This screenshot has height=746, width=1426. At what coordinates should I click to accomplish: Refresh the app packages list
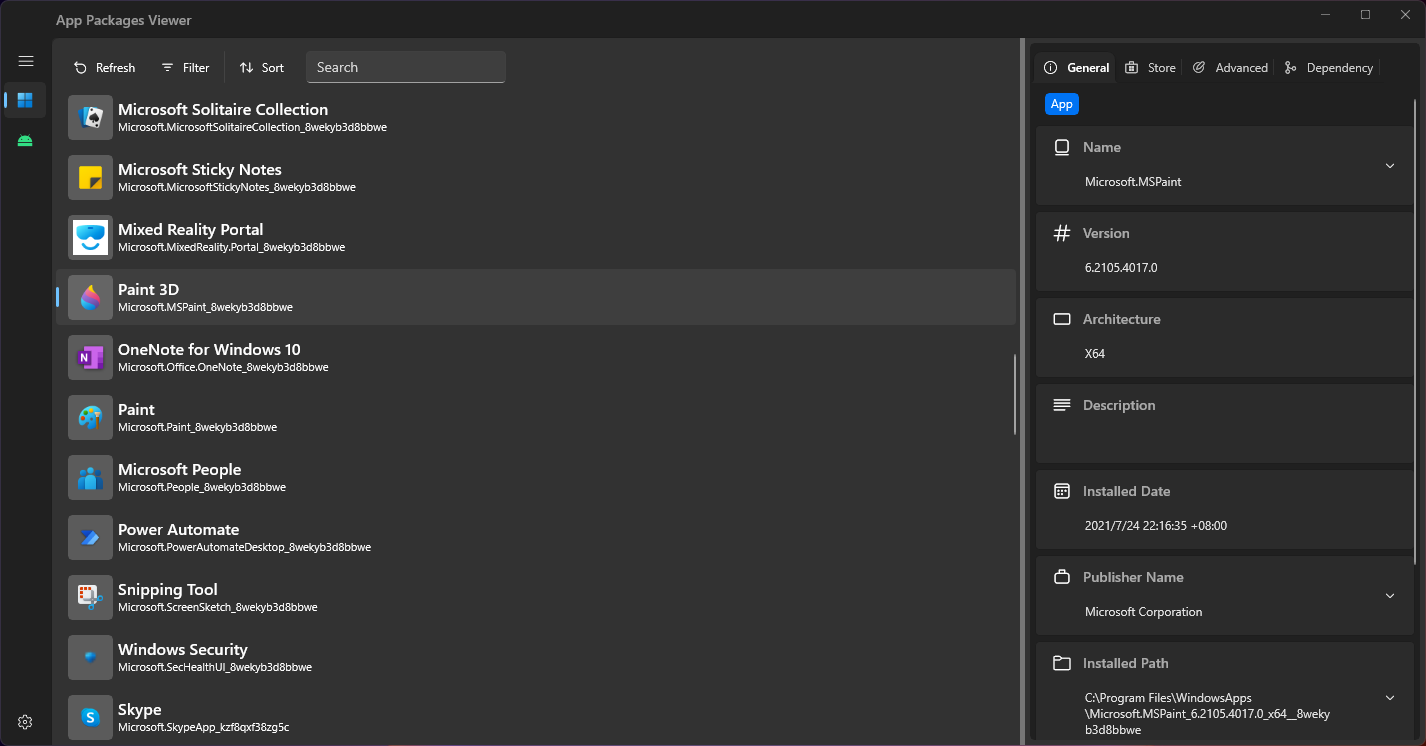(x=105, y=68)
